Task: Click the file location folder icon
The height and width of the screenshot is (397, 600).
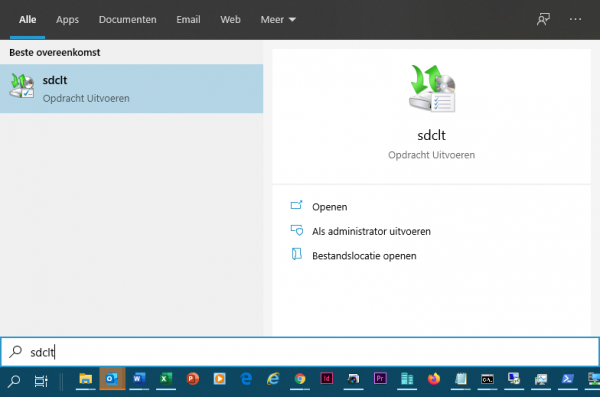Action: tap(297, 254)
